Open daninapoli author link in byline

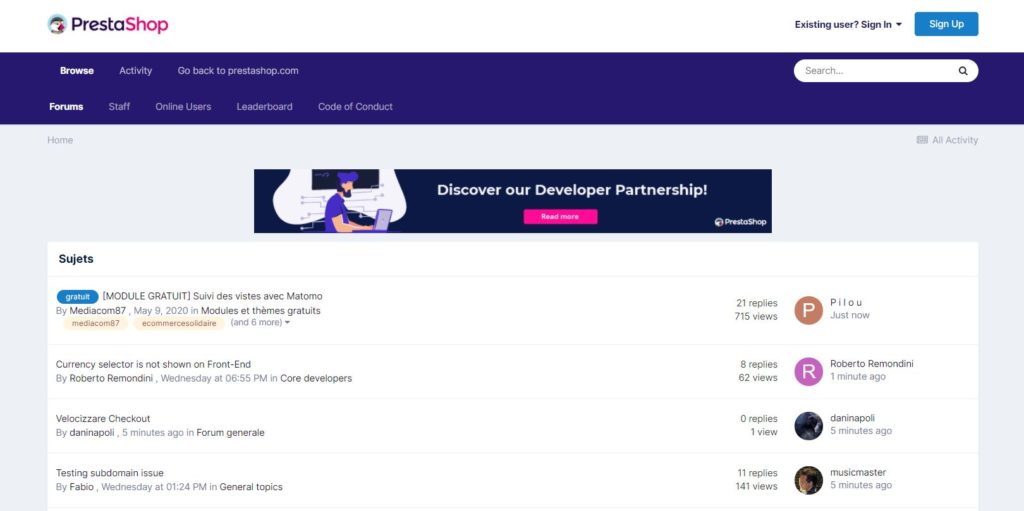click(92, 432)
